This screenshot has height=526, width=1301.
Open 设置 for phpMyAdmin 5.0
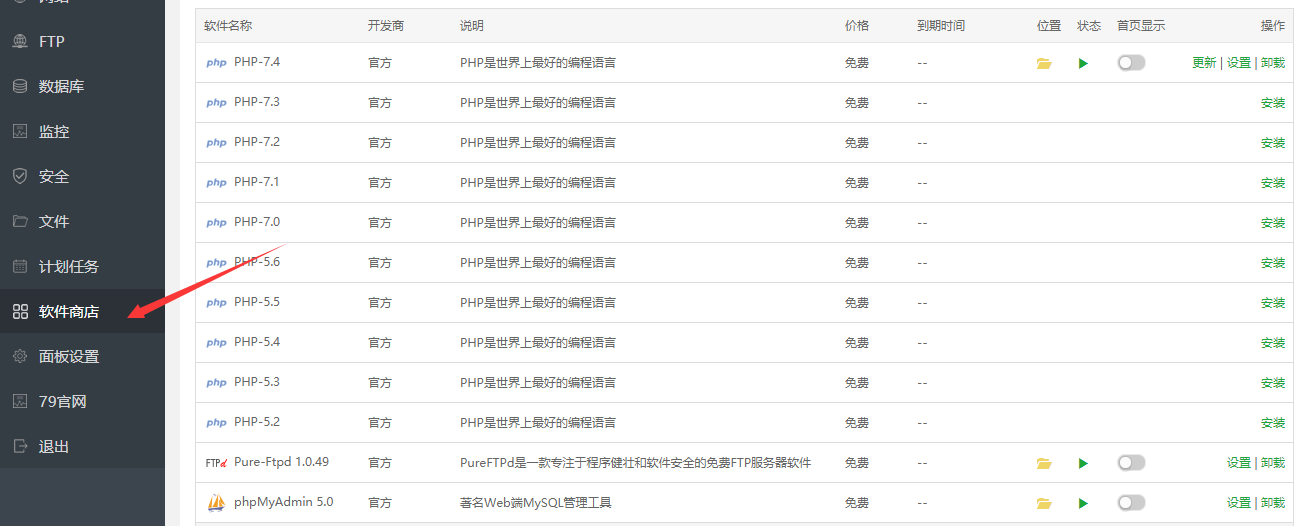pos(1239,503)
